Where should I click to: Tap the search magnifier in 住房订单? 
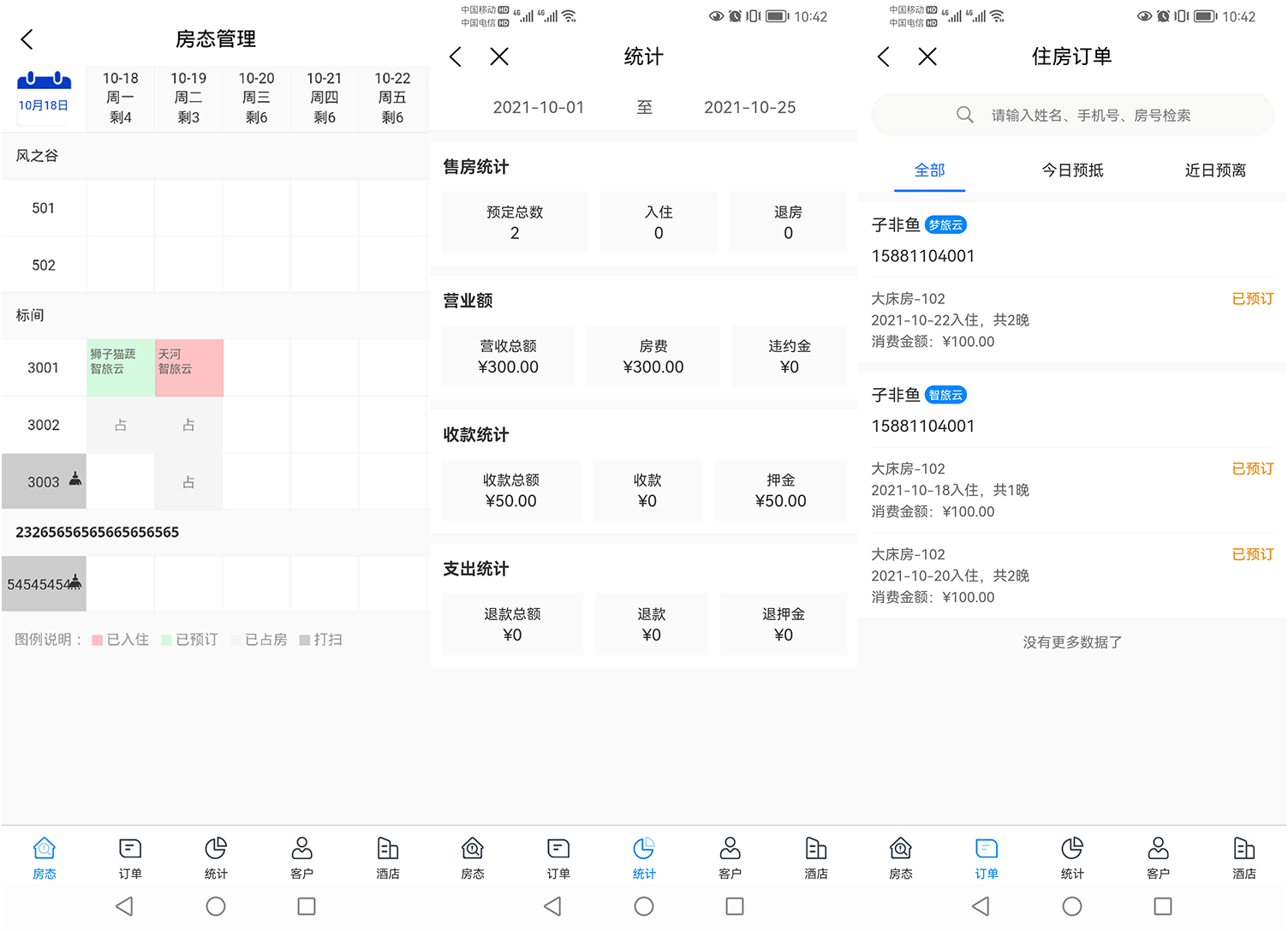[x=964, y=116]
